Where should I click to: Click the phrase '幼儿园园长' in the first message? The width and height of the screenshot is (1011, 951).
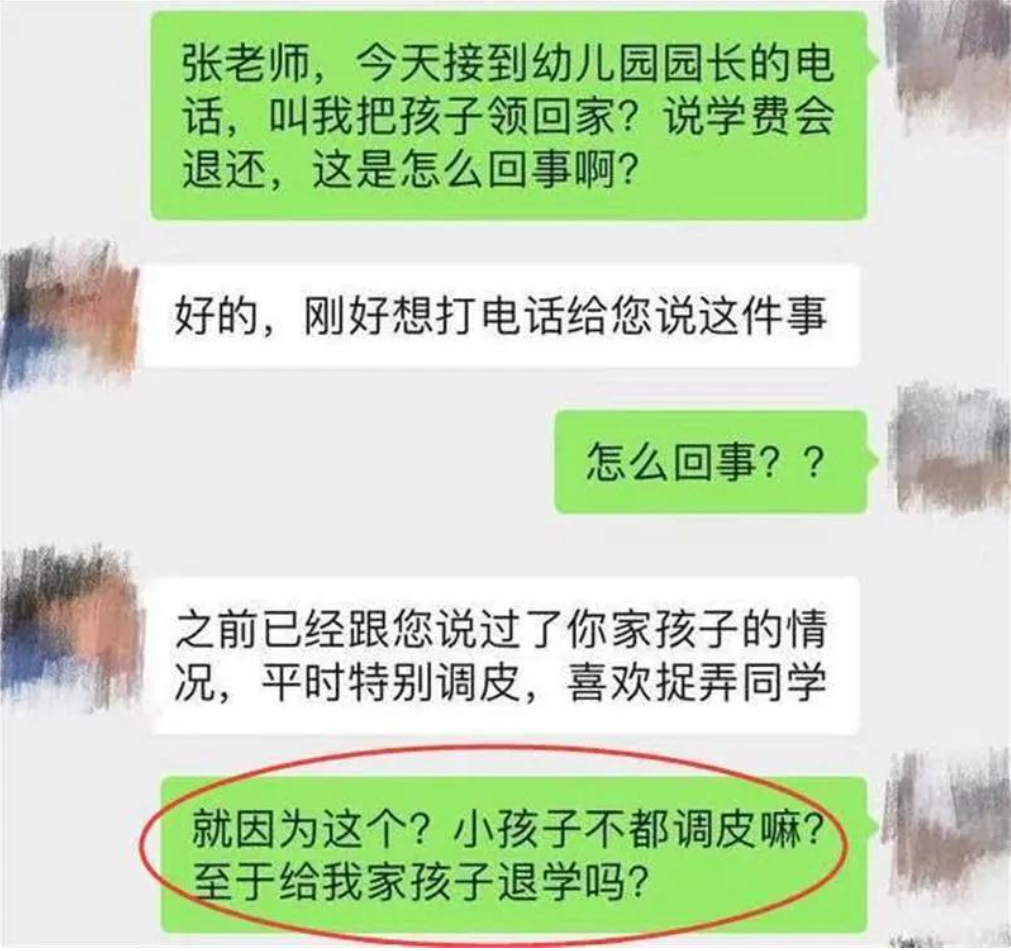tap(638, 65)
